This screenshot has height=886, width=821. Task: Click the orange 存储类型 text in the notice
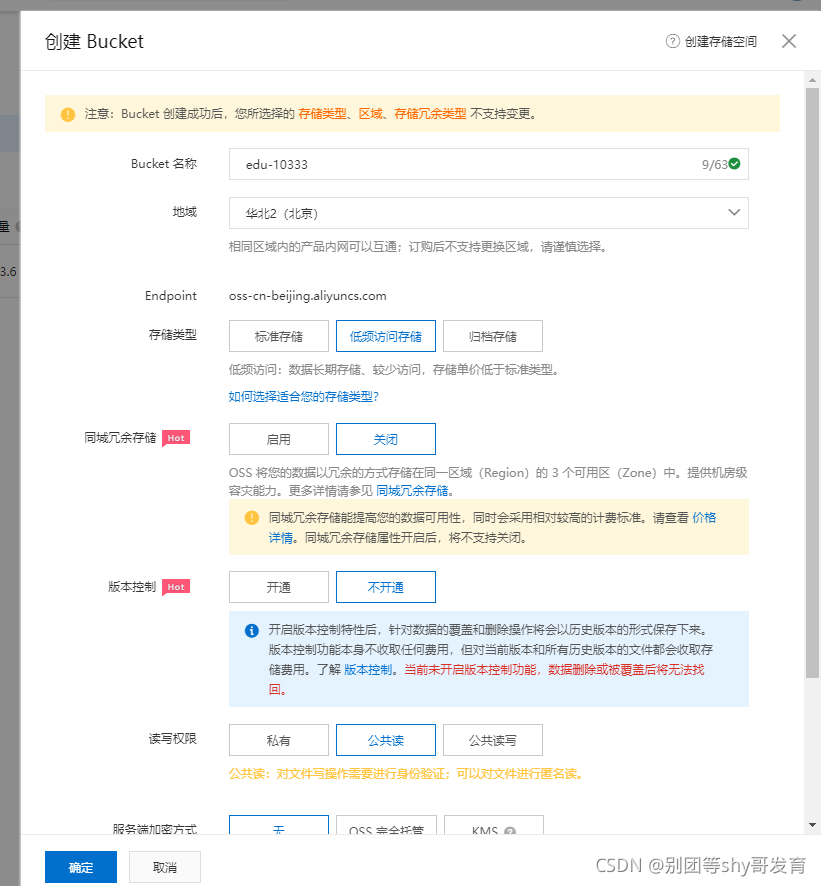pyautogui.click(x=322, y=114)
